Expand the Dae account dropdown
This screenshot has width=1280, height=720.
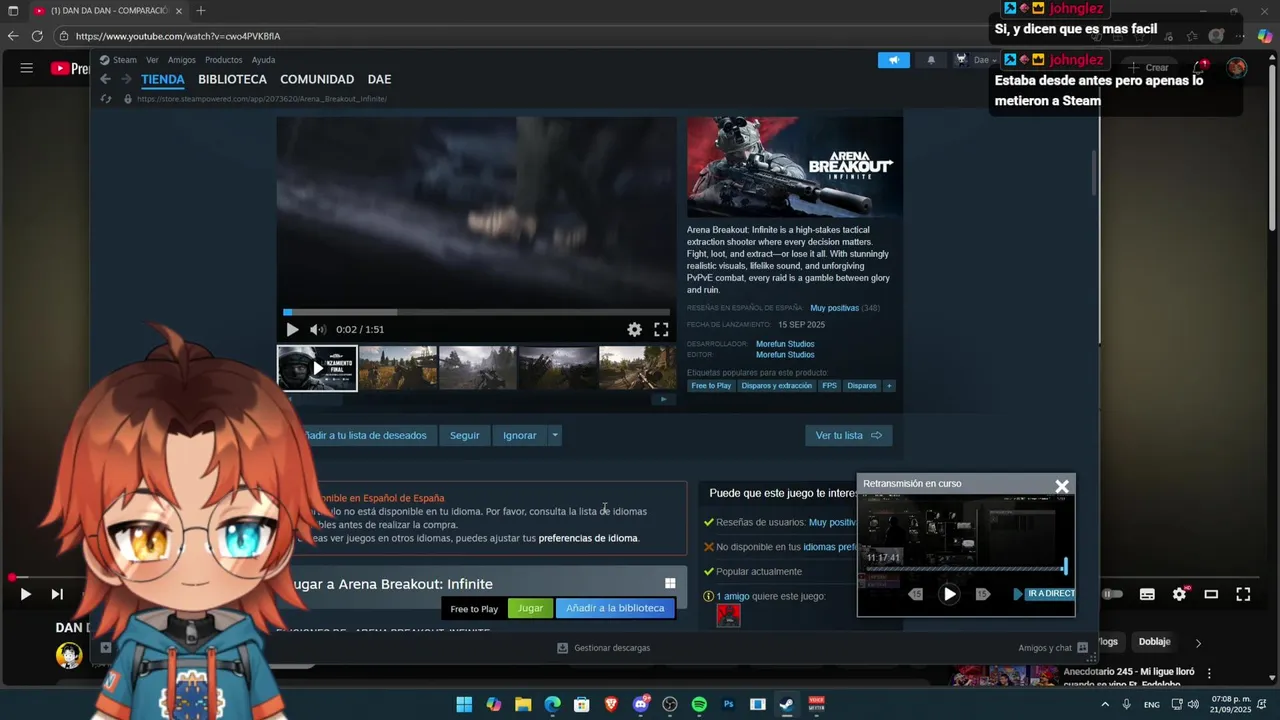[976, 60]
